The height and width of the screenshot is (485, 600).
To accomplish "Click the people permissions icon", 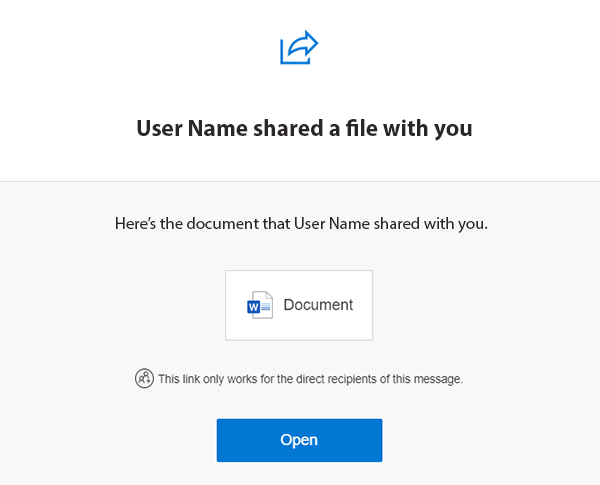I will 144,379.
